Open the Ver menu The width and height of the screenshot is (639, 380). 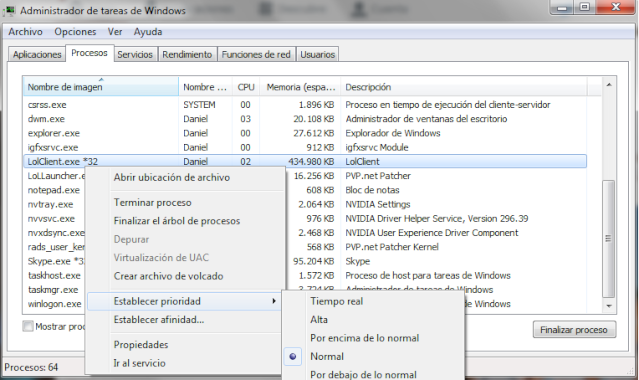tap(115, 32)
